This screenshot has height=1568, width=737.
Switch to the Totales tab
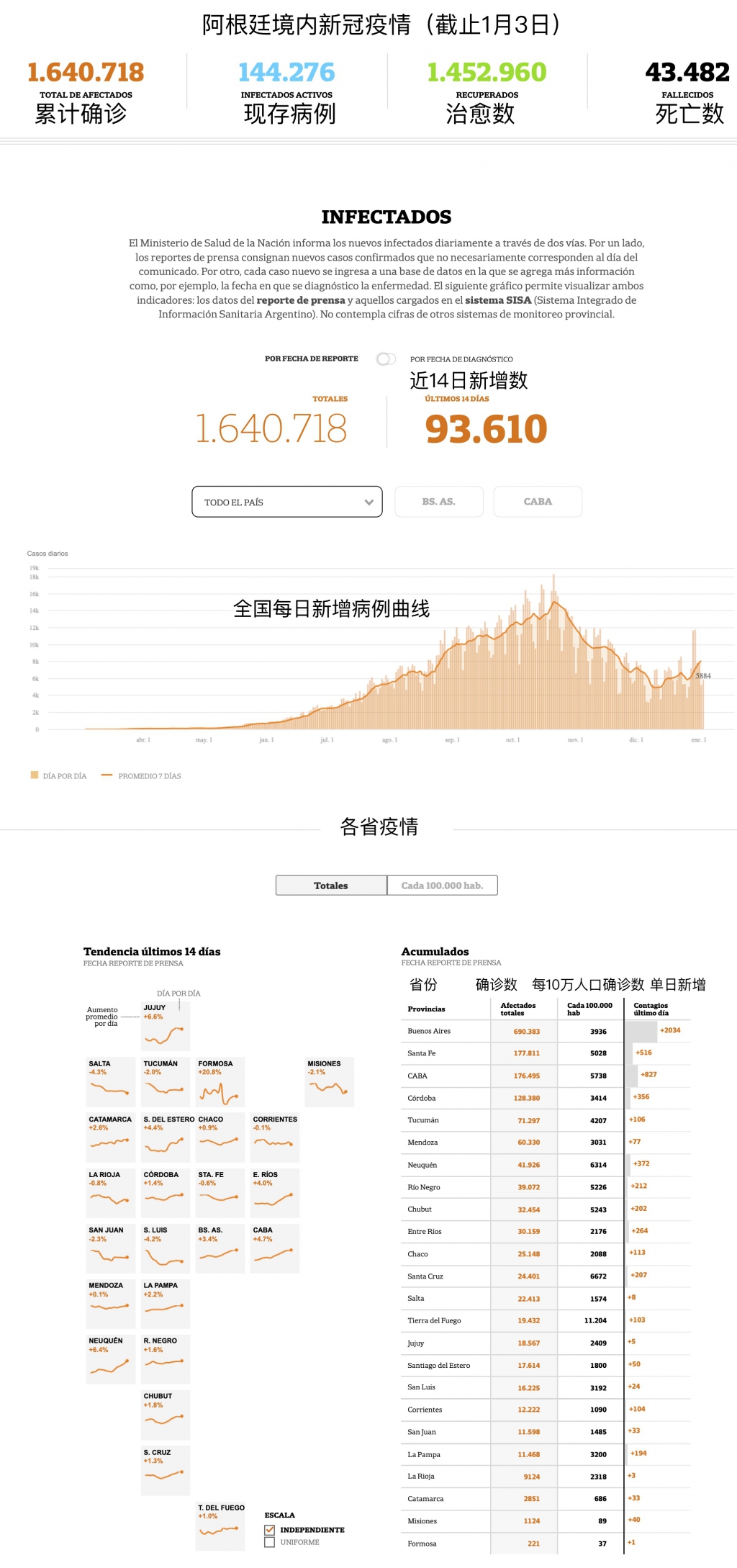(x=331, y=886)
